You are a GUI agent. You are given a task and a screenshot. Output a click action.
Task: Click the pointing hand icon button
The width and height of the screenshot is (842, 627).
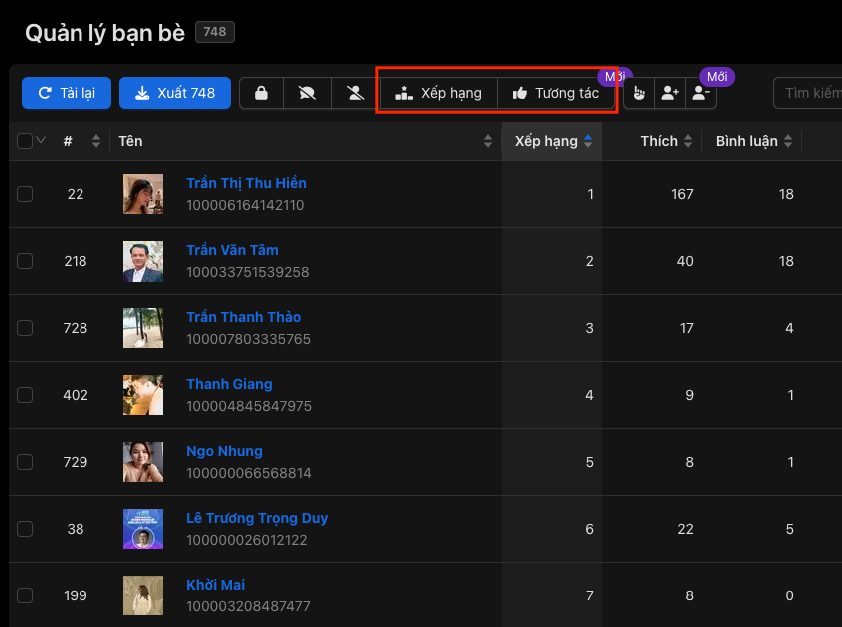coord(639,93)
